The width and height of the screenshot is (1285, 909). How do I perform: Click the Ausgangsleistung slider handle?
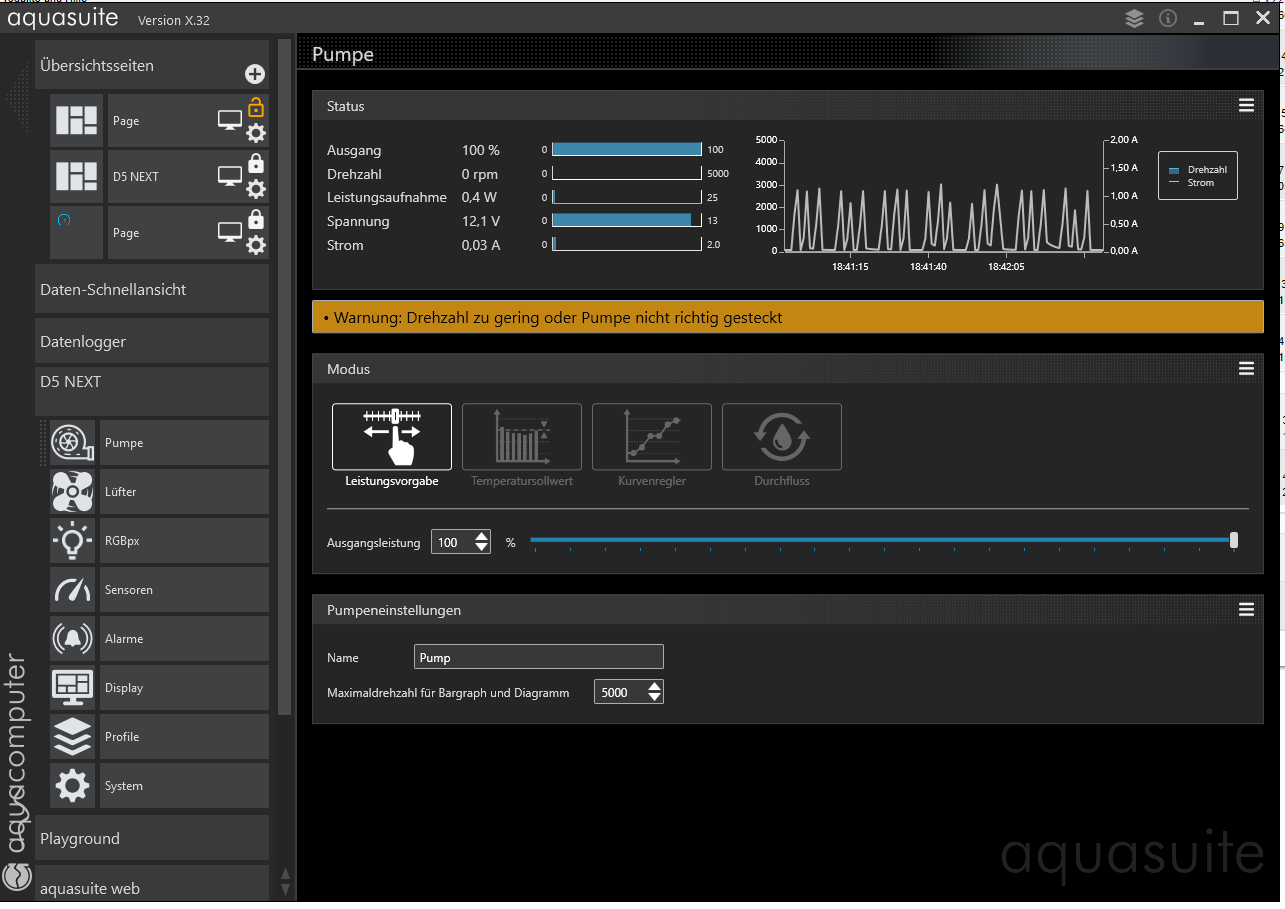(1233, 540)
